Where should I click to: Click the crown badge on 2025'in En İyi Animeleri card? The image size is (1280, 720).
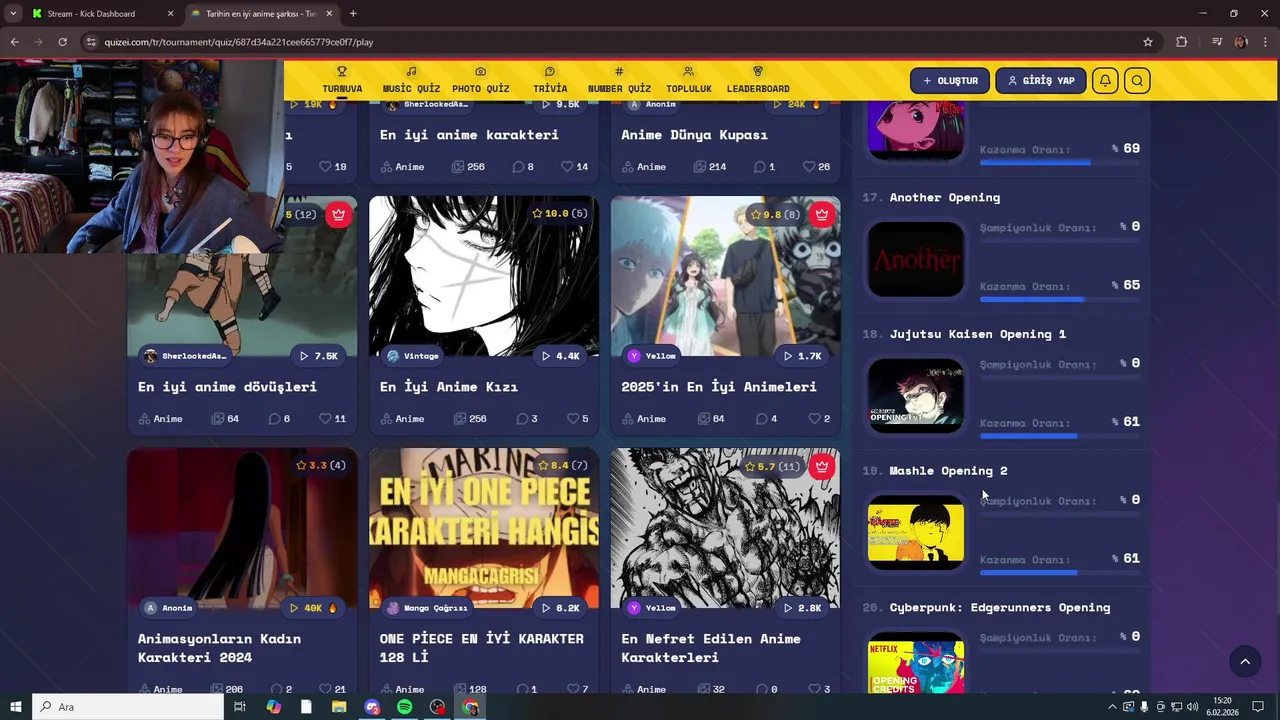[x=822, y=214]
